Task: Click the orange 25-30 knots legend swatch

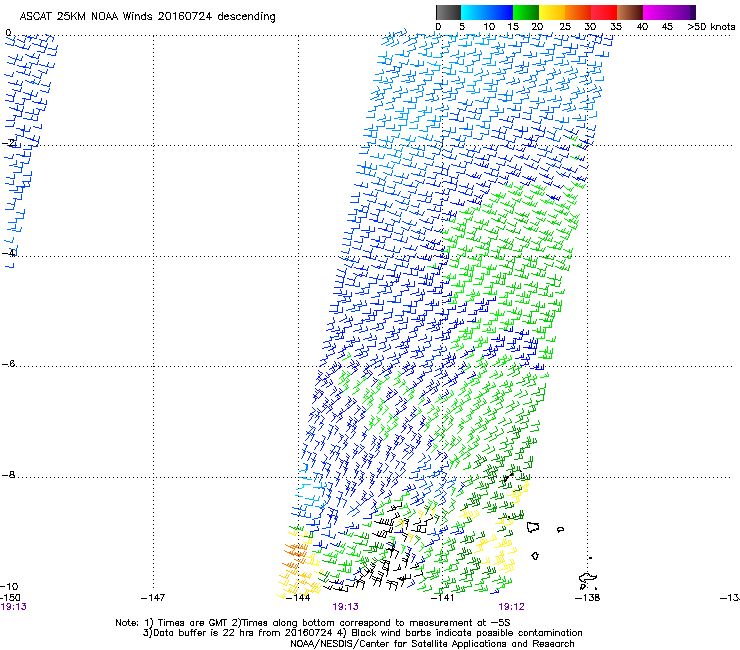Action: (x=578, y=12)
